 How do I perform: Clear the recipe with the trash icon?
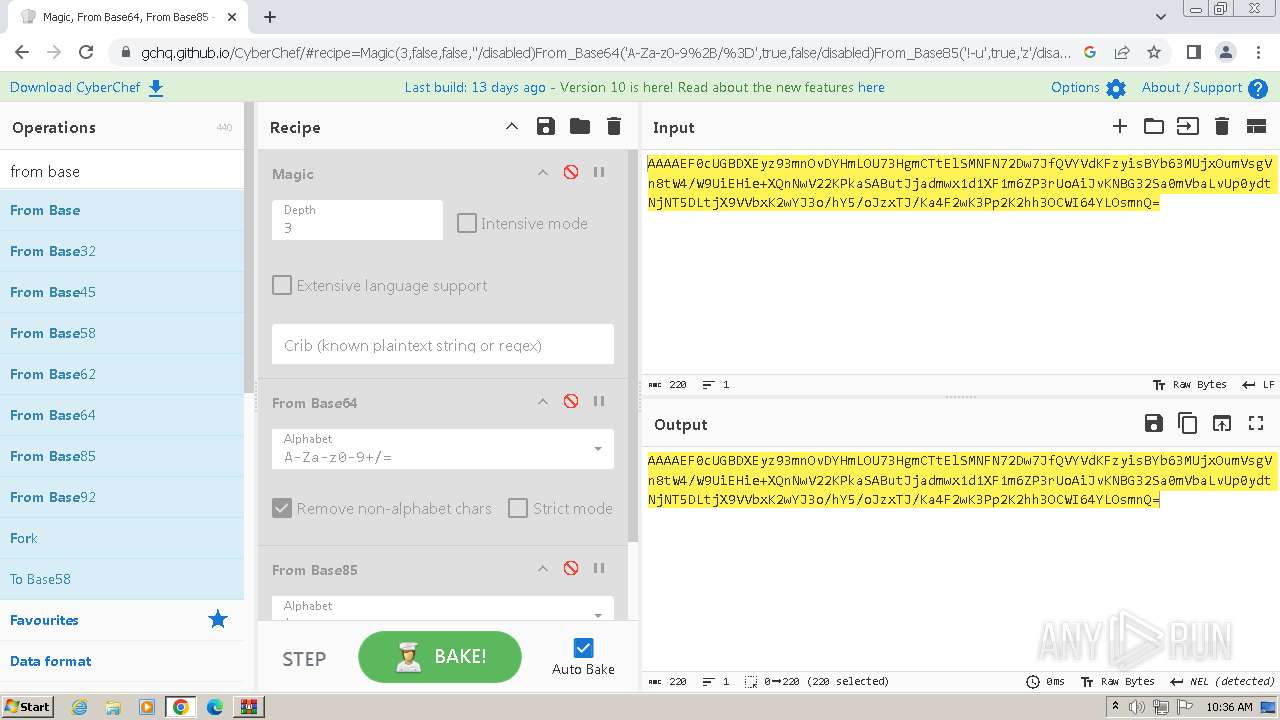click(614, 126)
